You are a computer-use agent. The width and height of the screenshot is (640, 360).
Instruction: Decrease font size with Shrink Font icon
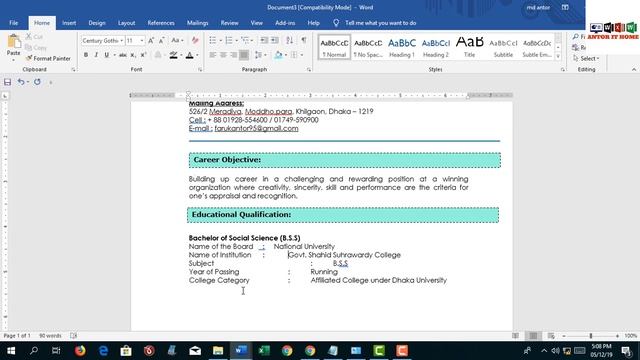tap(162, 40)
